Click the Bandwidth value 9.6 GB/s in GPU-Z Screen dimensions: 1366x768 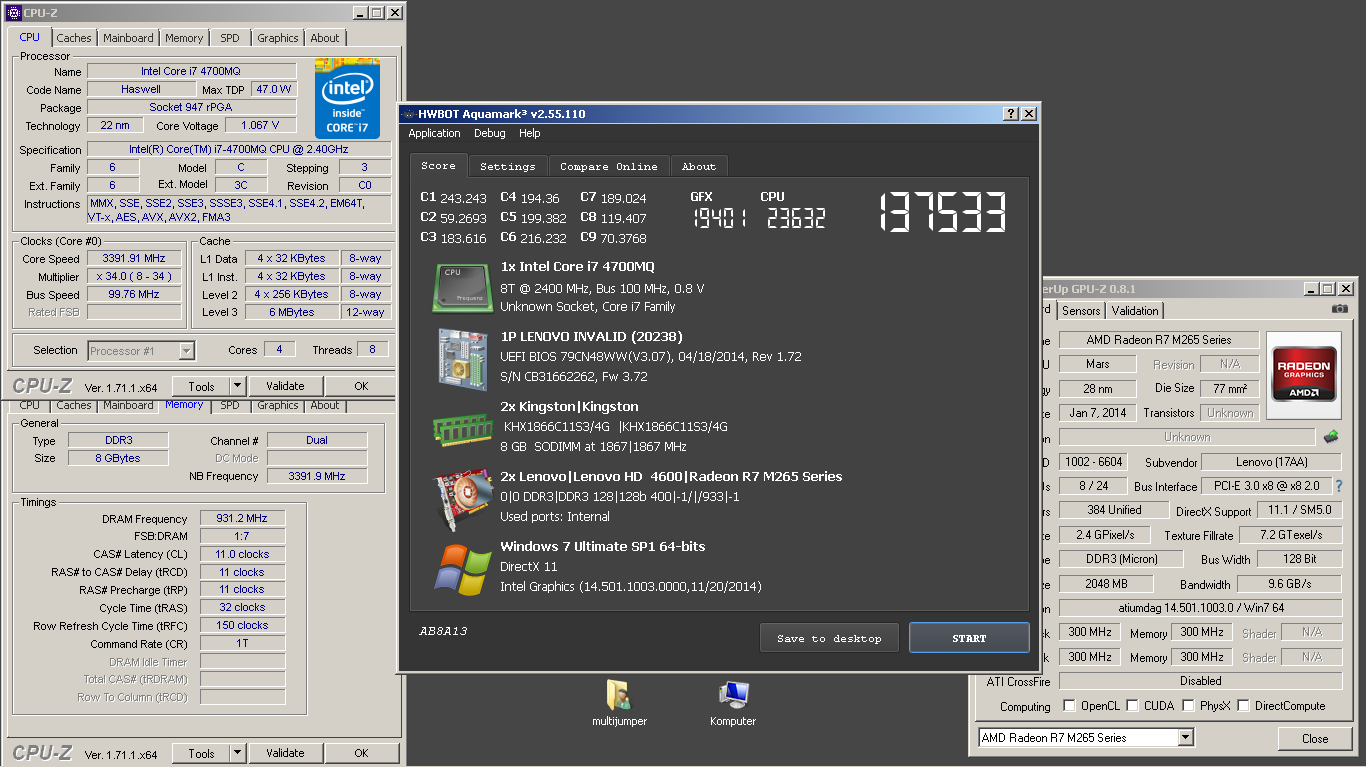coord(1290,584)
